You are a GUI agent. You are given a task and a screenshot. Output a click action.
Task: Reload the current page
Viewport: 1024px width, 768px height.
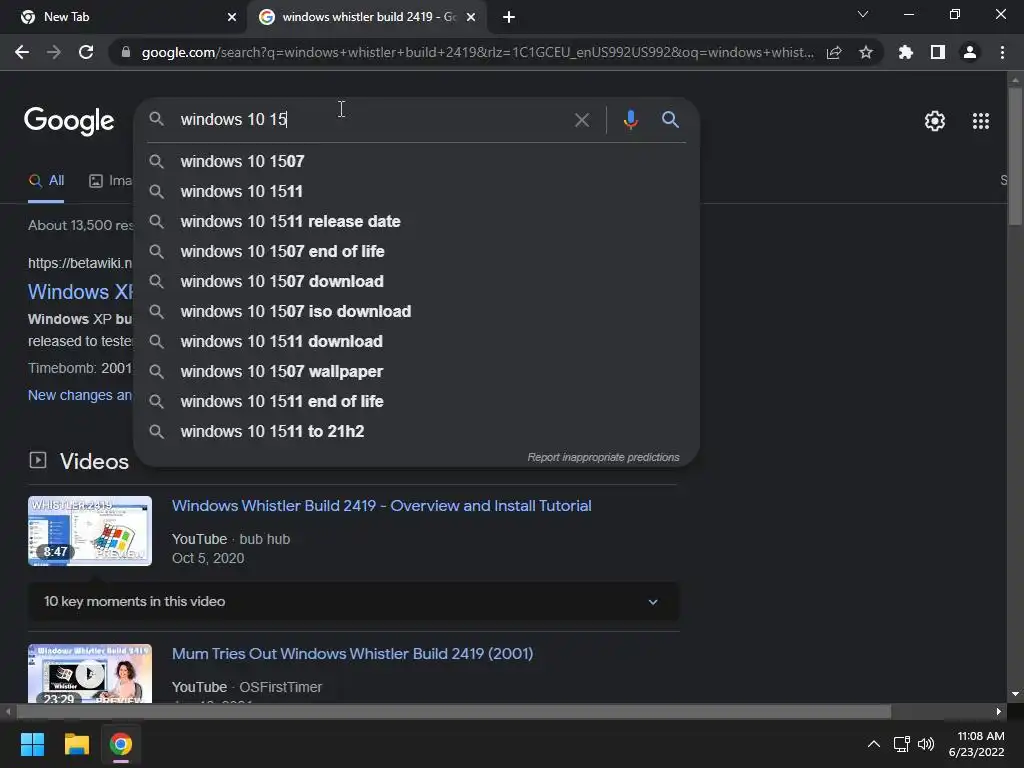86,52
